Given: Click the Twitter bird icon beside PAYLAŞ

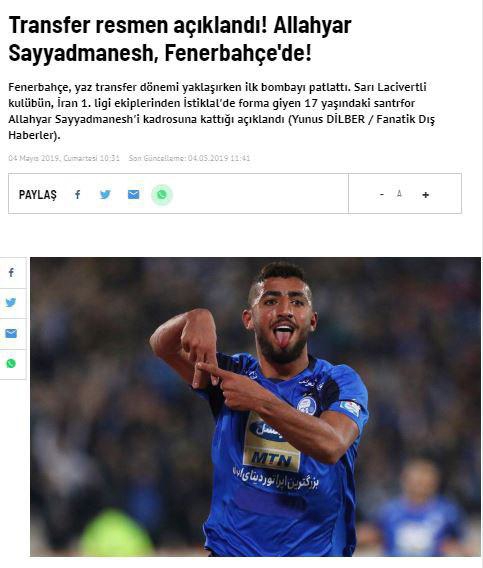Looking at the screenshot, I should (105, 195).
